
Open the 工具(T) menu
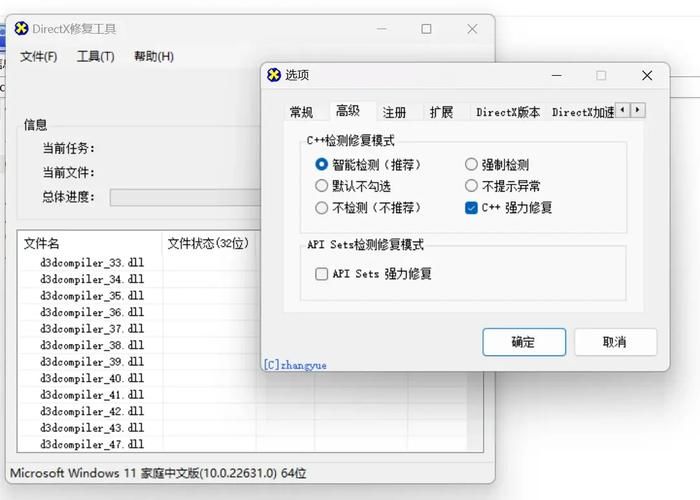point(96,57)
